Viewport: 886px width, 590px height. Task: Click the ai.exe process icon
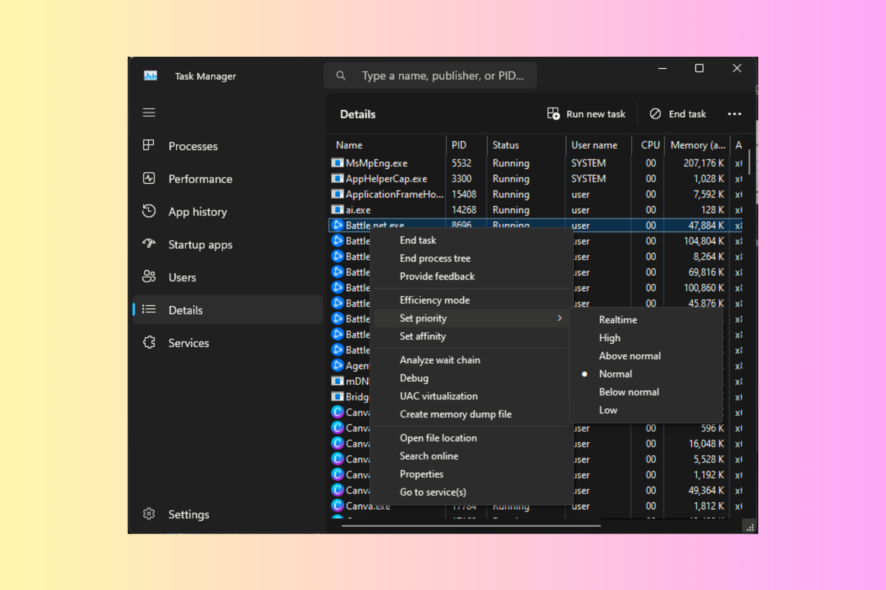coord(337,210)
